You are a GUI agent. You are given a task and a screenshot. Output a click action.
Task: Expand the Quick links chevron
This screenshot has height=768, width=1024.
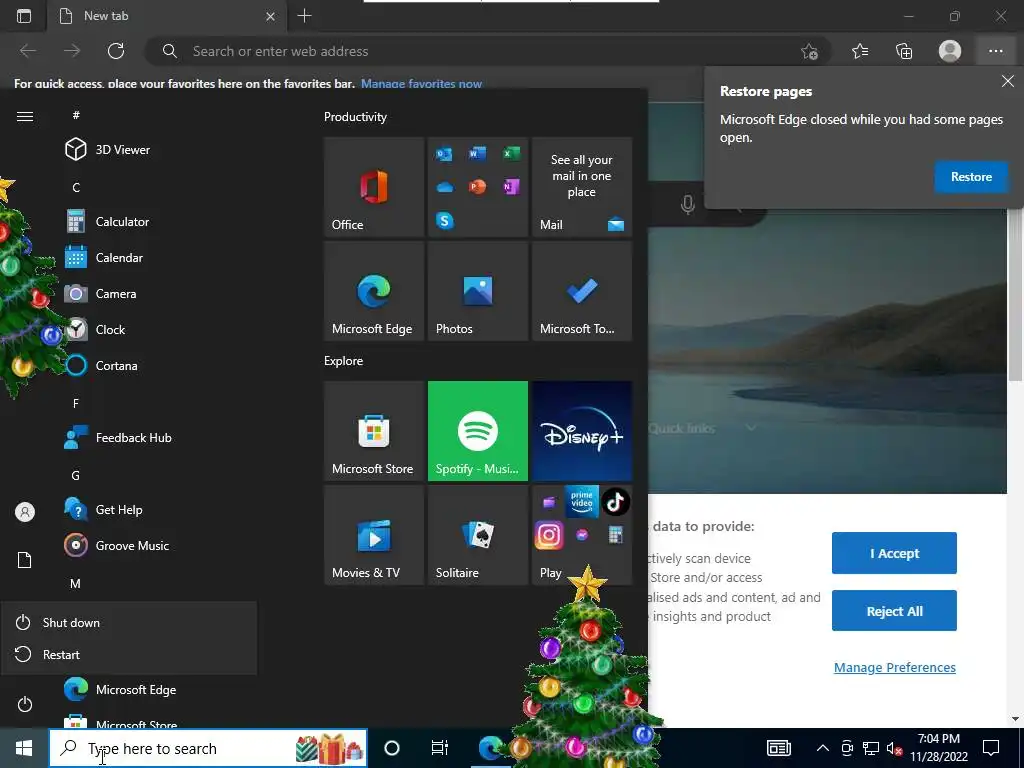[751, 428]
